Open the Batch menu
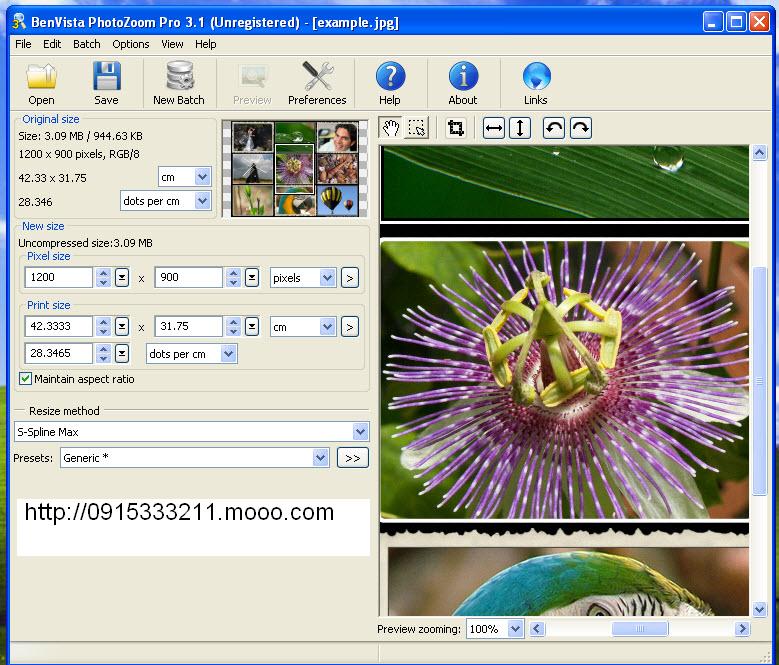Screen dimensions: 779x665 tap(87, 44)
